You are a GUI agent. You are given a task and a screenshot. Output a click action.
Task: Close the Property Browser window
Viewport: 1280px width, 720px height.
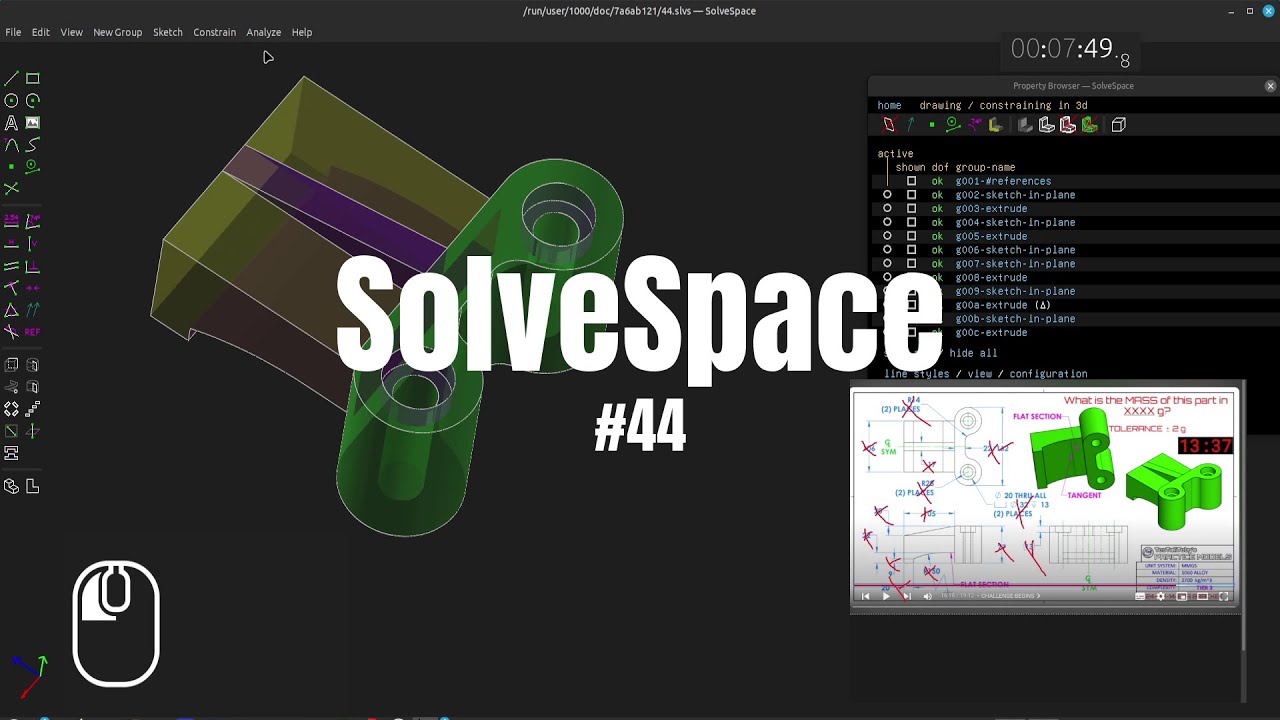pyautogui.click(x=1270, y=86)
